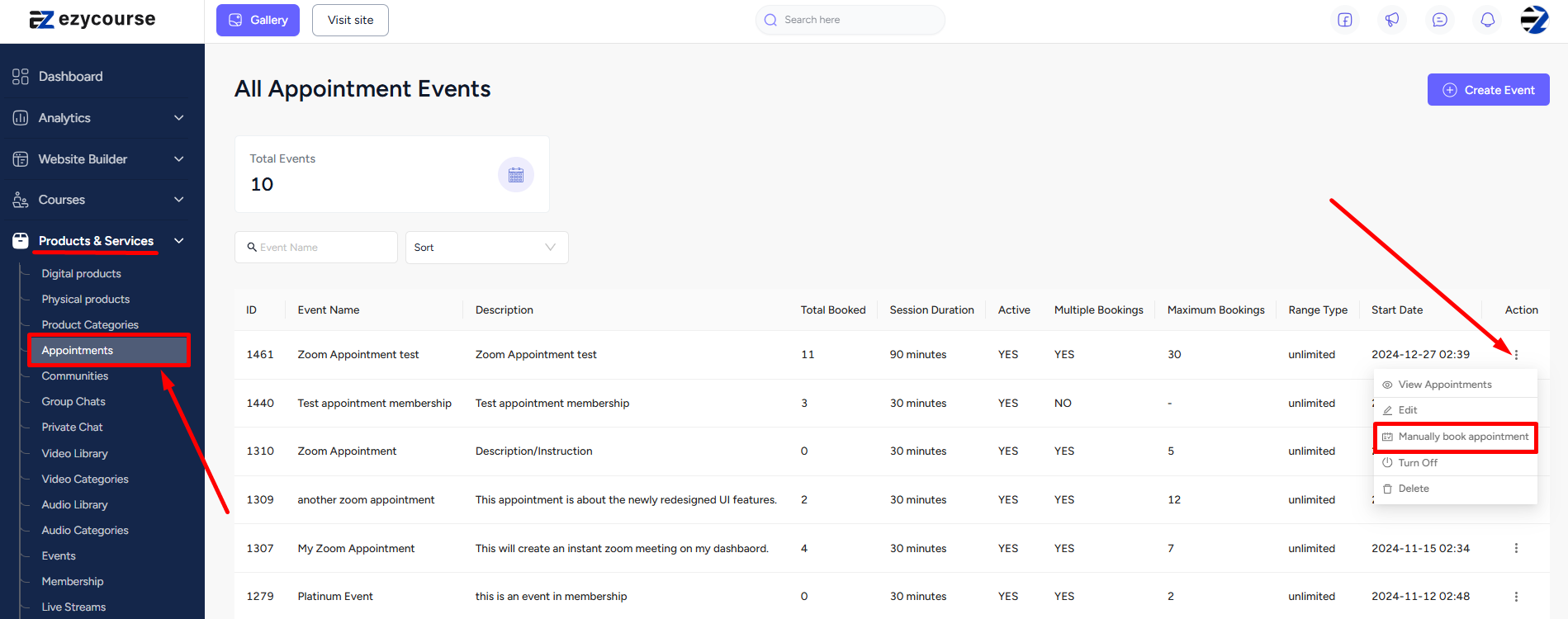Focus the Search here field
The height and width of the screenshot is (619, 1568).
coord(850,20)
